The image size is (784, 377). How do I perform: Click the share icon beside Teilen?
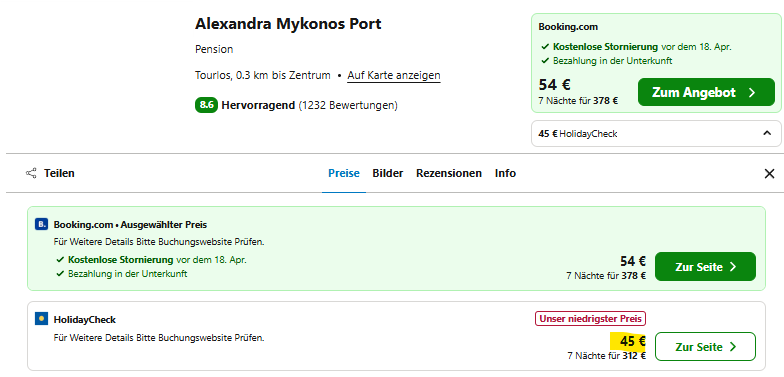(31, 174)
